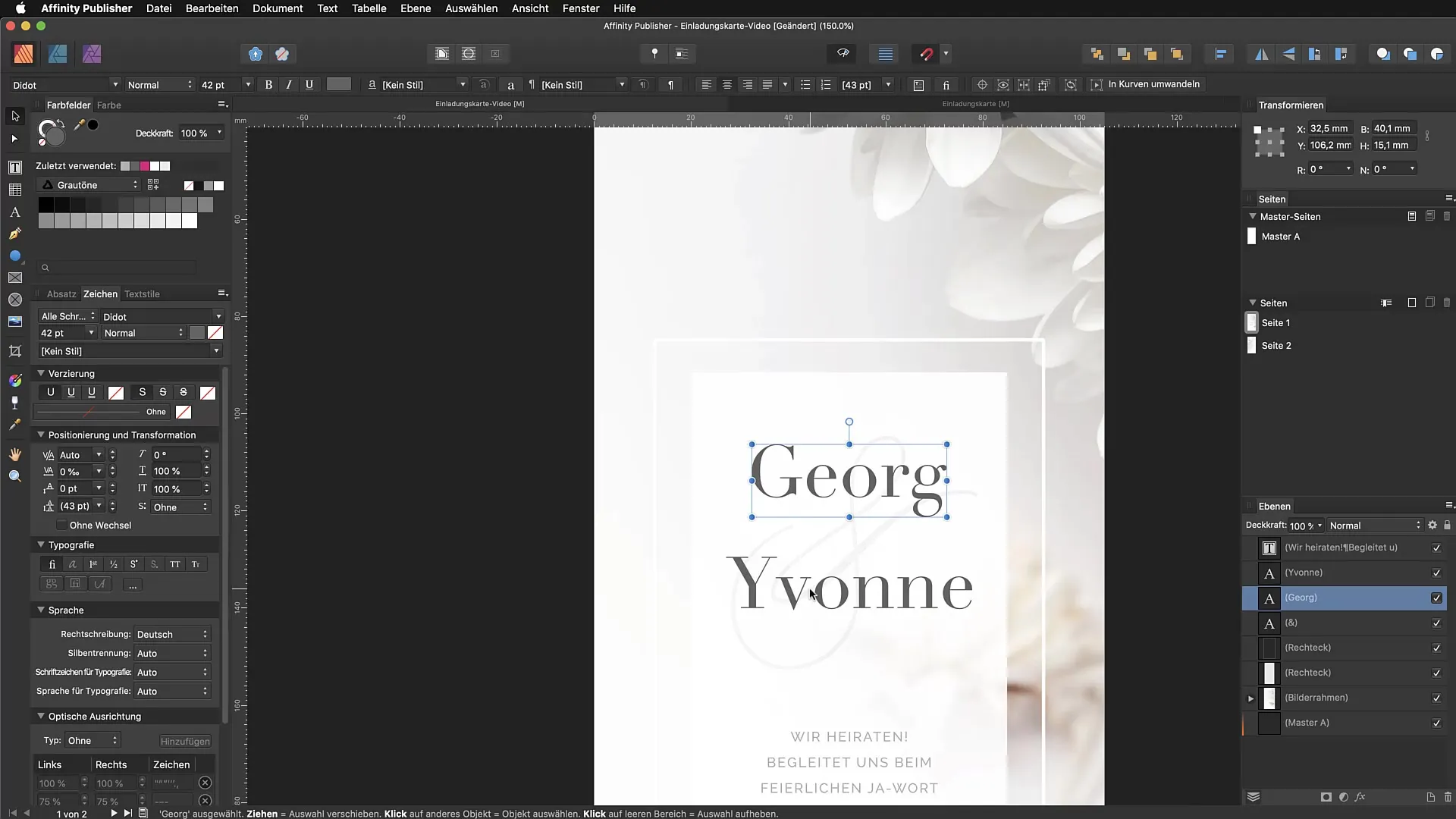
Task: Select the Pen tool
Action: click(x=15, y=234)
